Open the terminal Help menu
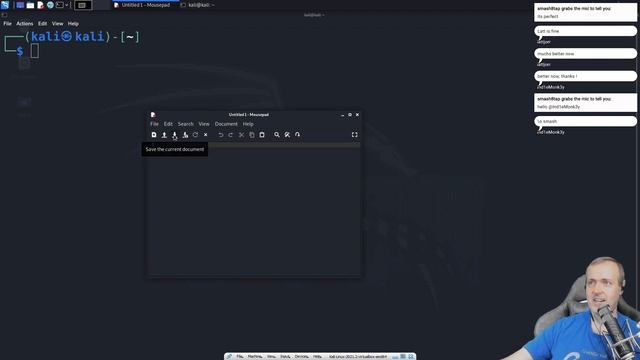640x360 pixels. point(73,24)
